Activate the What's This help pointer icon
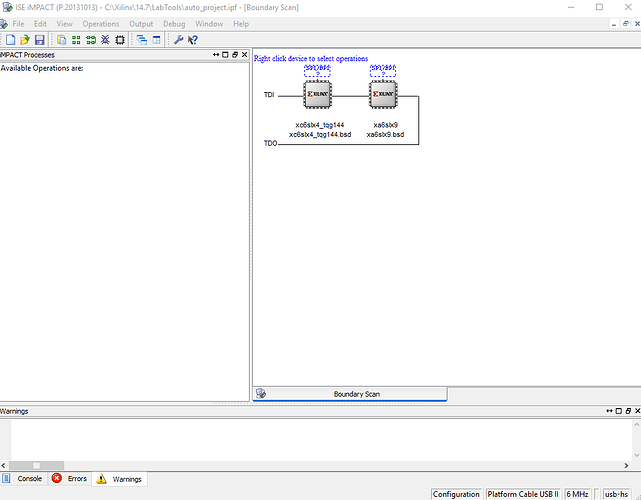The width and height of the screenshot is (641, 500). pos(193,40)
